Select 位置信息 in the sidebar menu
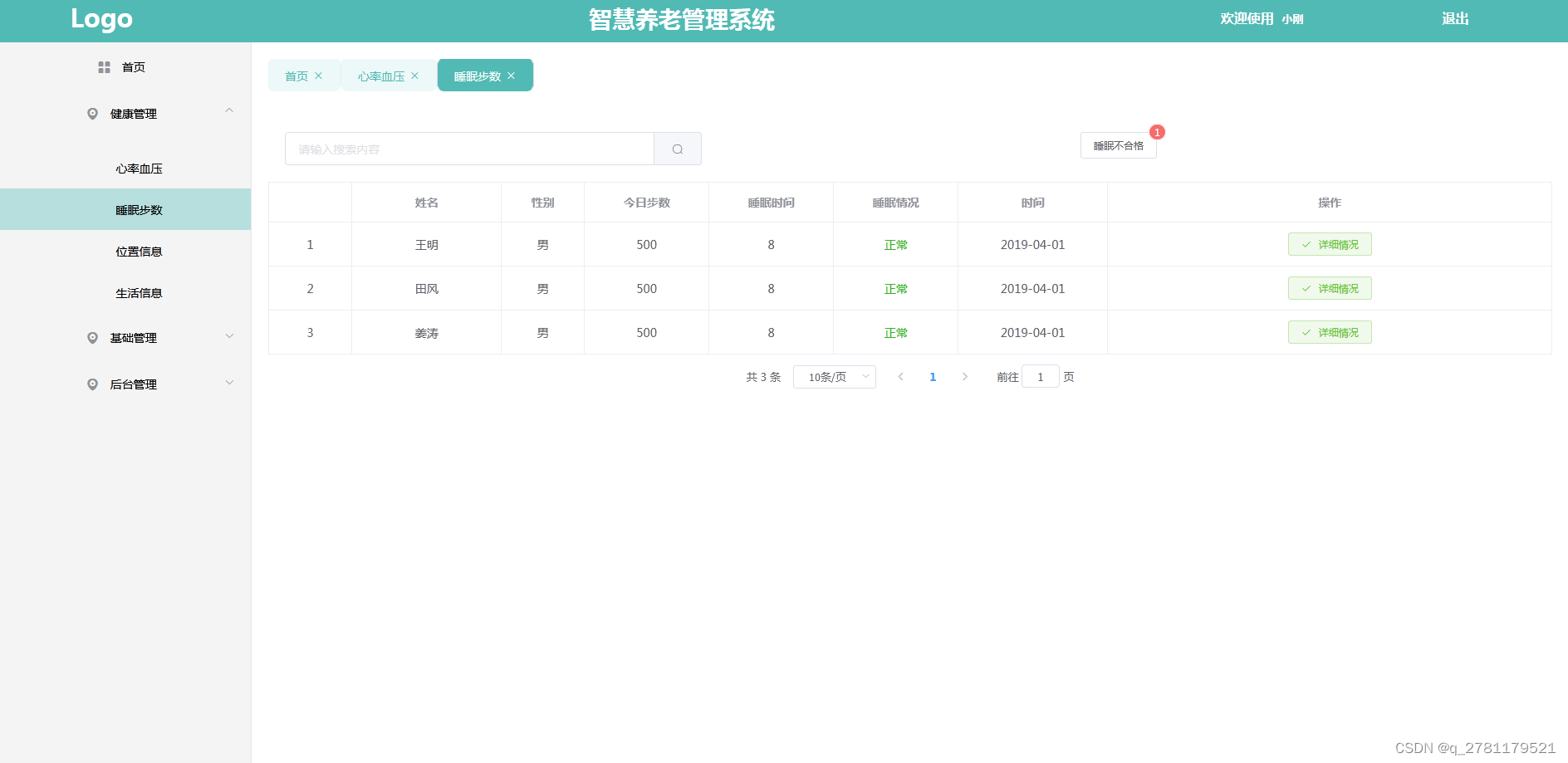 tap(125, 252)
